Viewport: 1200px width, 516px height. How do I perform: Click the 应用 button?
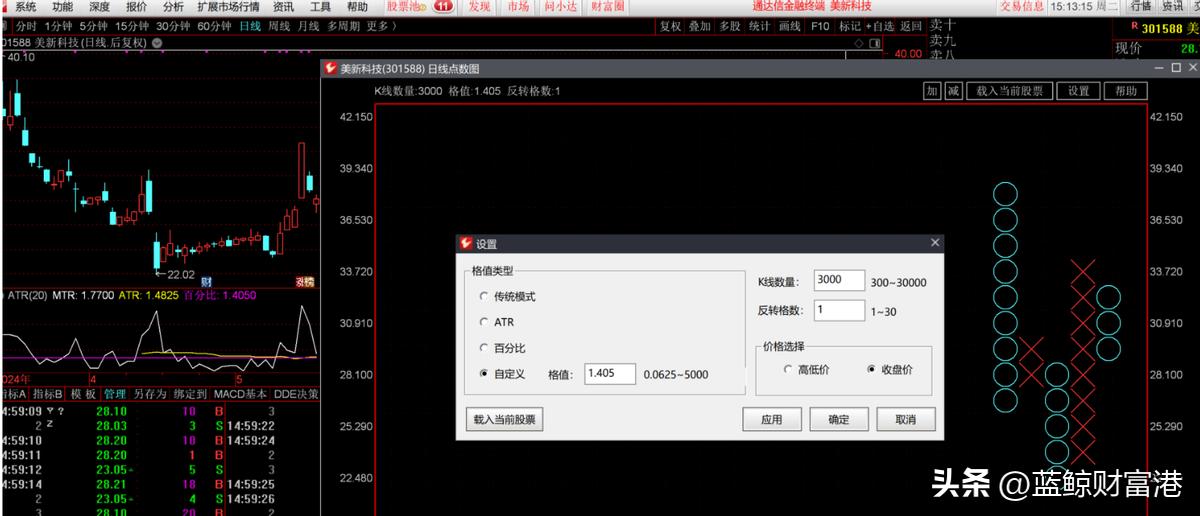(772, 419)
